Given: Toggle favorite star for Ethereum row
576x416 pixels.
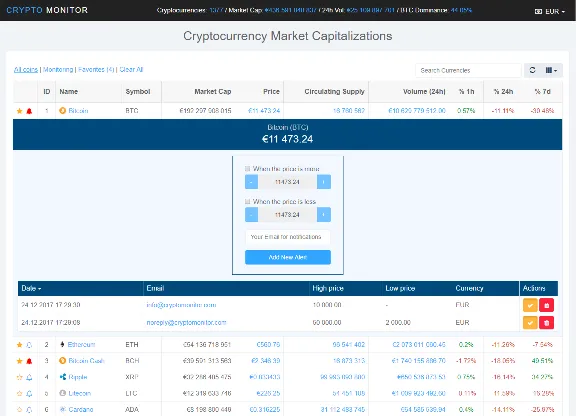Looking at the screenshot, I should [x=19, y=345].
